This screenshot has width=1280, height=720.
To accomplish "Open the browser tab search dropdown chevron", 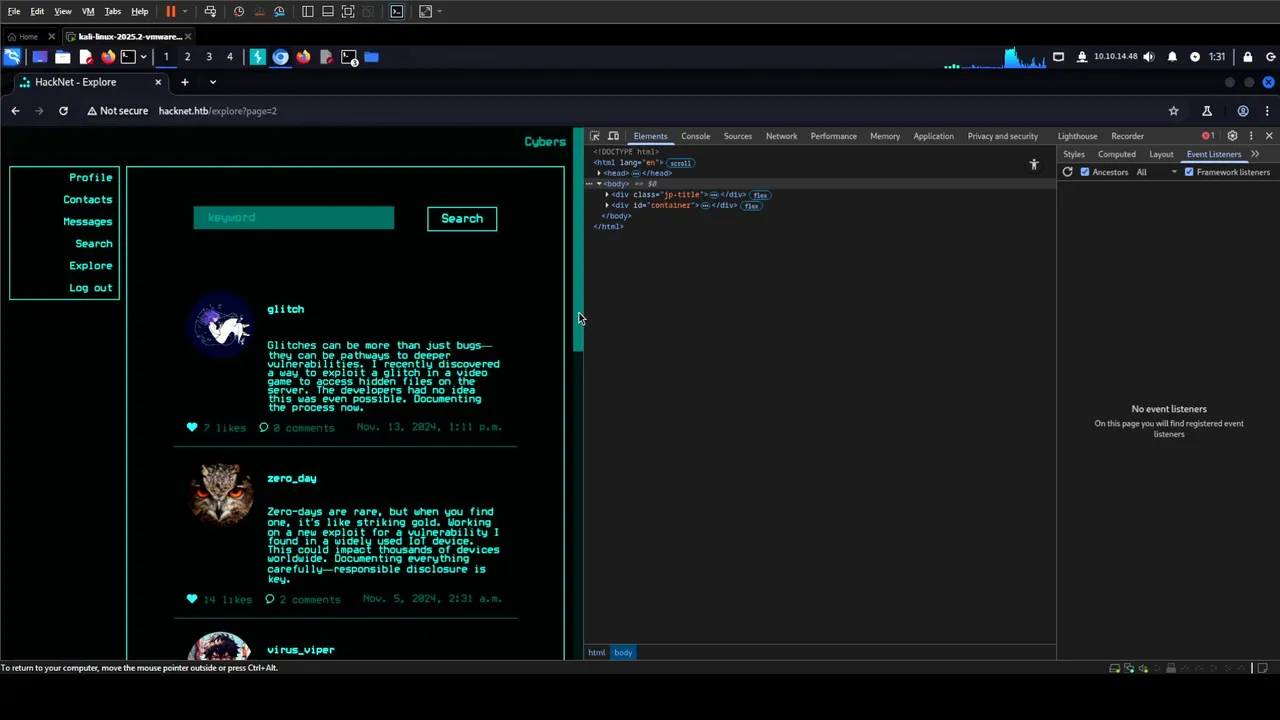I will 212,82.
